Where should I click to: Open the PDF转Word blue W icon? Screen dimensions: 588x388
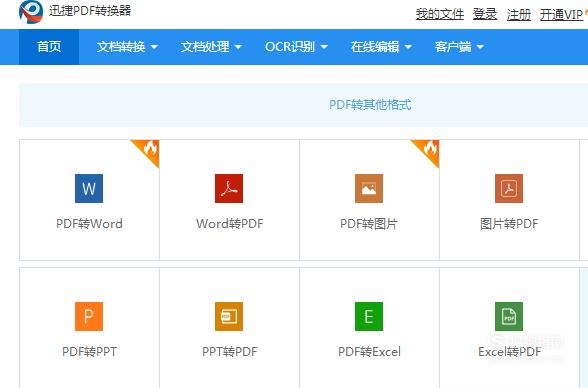point(89,189)
